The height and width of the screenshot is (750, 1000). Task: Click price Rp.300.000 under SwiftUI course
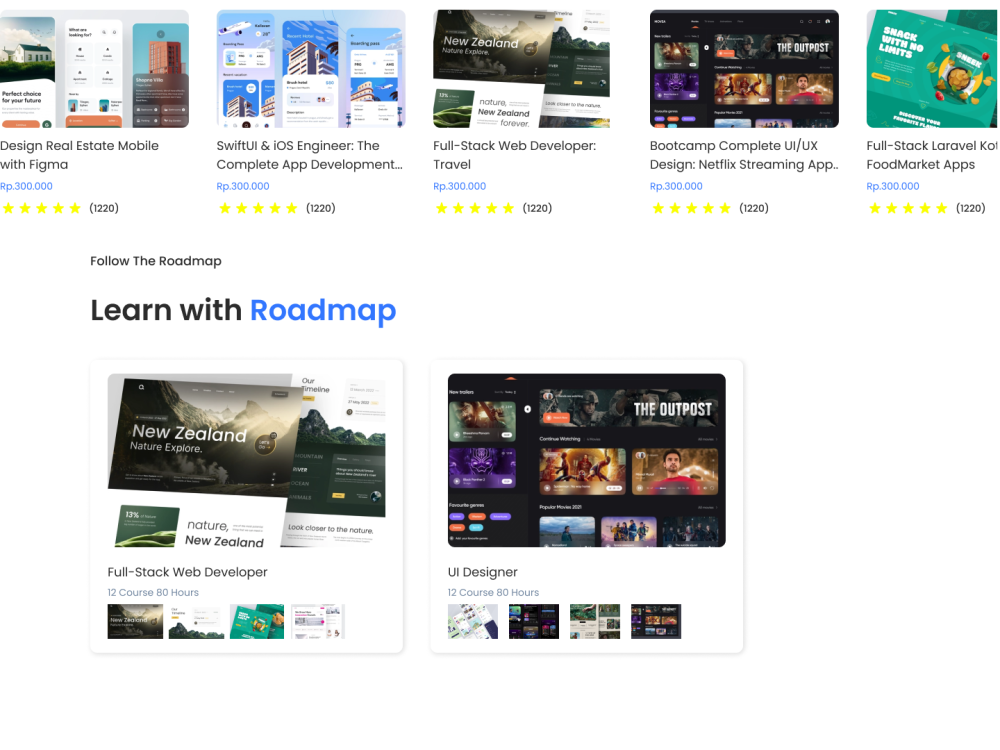click(x=243, y=186)
